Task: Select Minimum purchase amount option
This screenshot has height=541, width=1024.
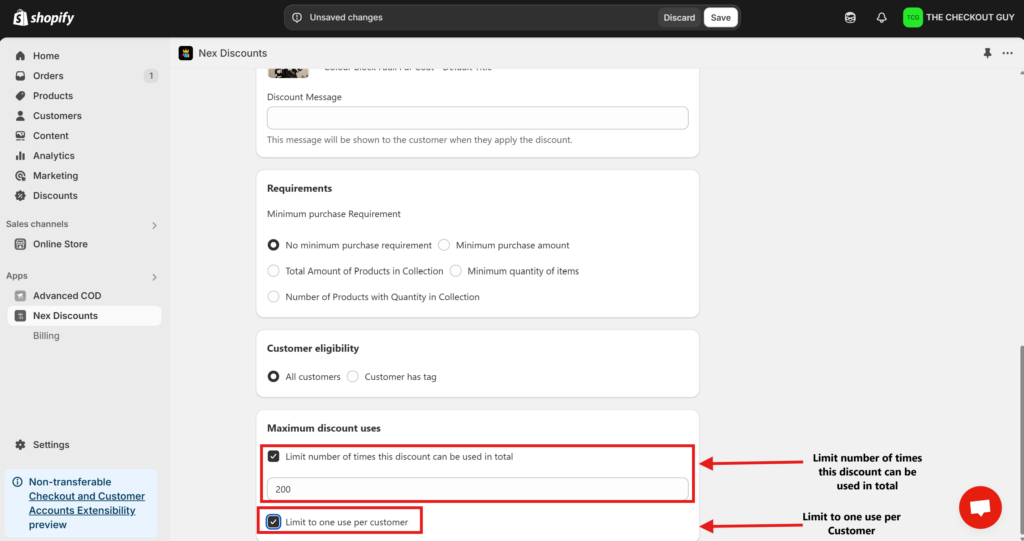Action: click(444, 245)
